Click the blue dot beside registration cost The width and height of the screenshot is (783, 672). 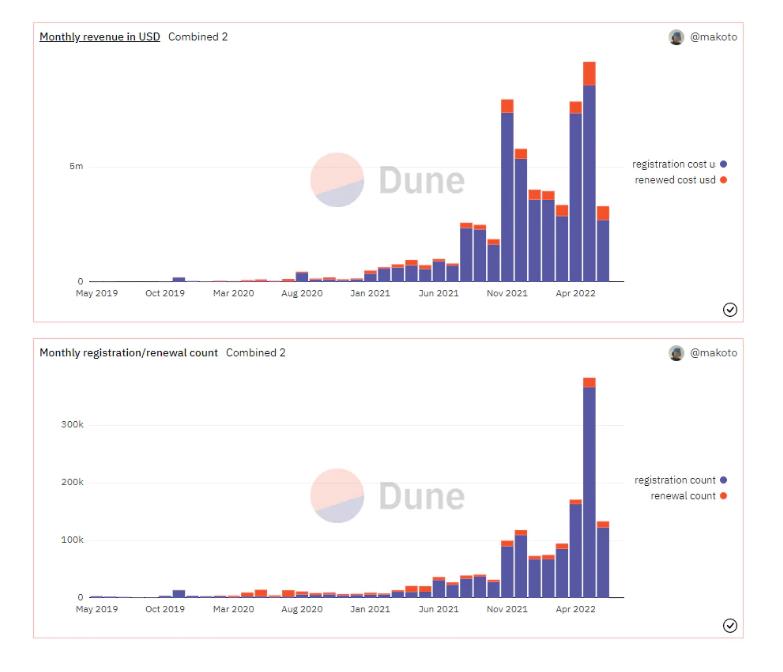pos(723,164)
